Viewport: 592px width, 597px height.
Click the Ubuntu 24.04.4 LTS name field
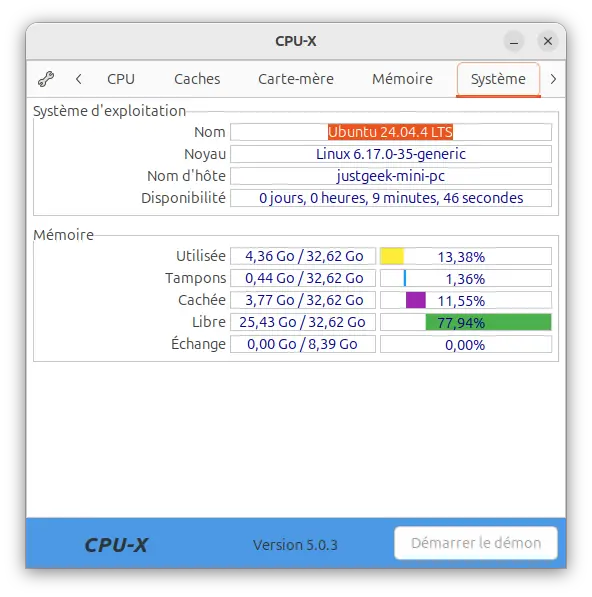391,132
